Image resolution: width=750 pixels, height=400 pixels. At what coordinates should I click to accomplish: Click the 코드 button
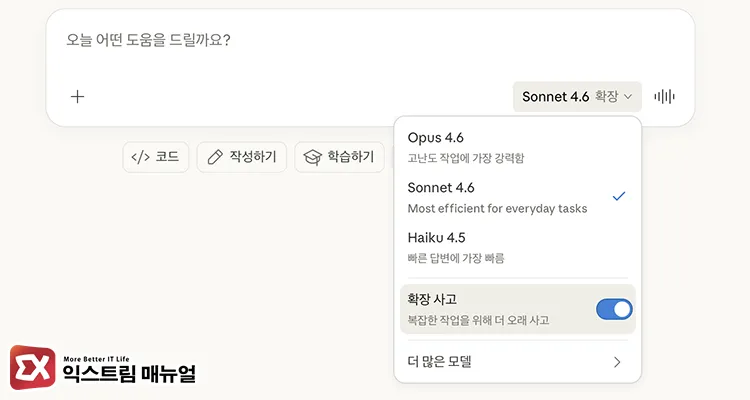156,157
